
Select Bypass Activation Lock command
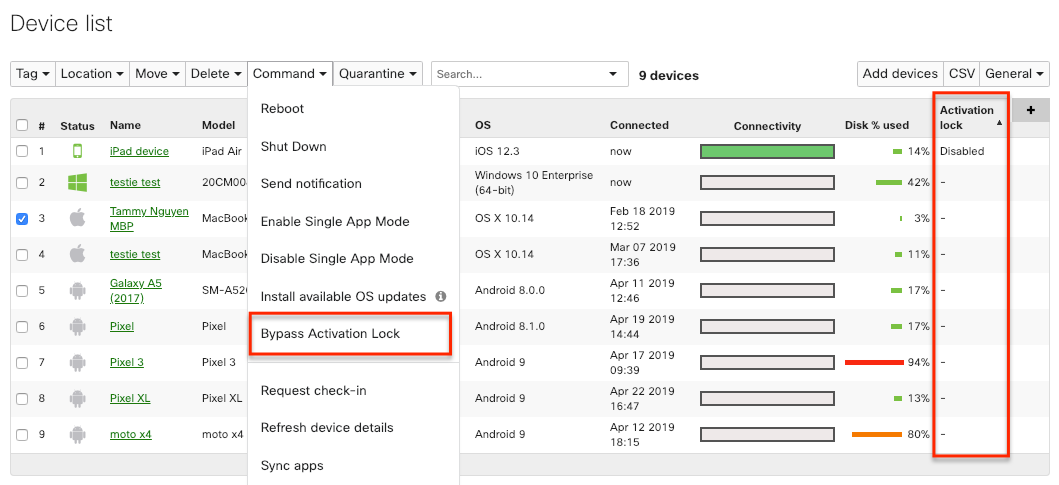330,334
